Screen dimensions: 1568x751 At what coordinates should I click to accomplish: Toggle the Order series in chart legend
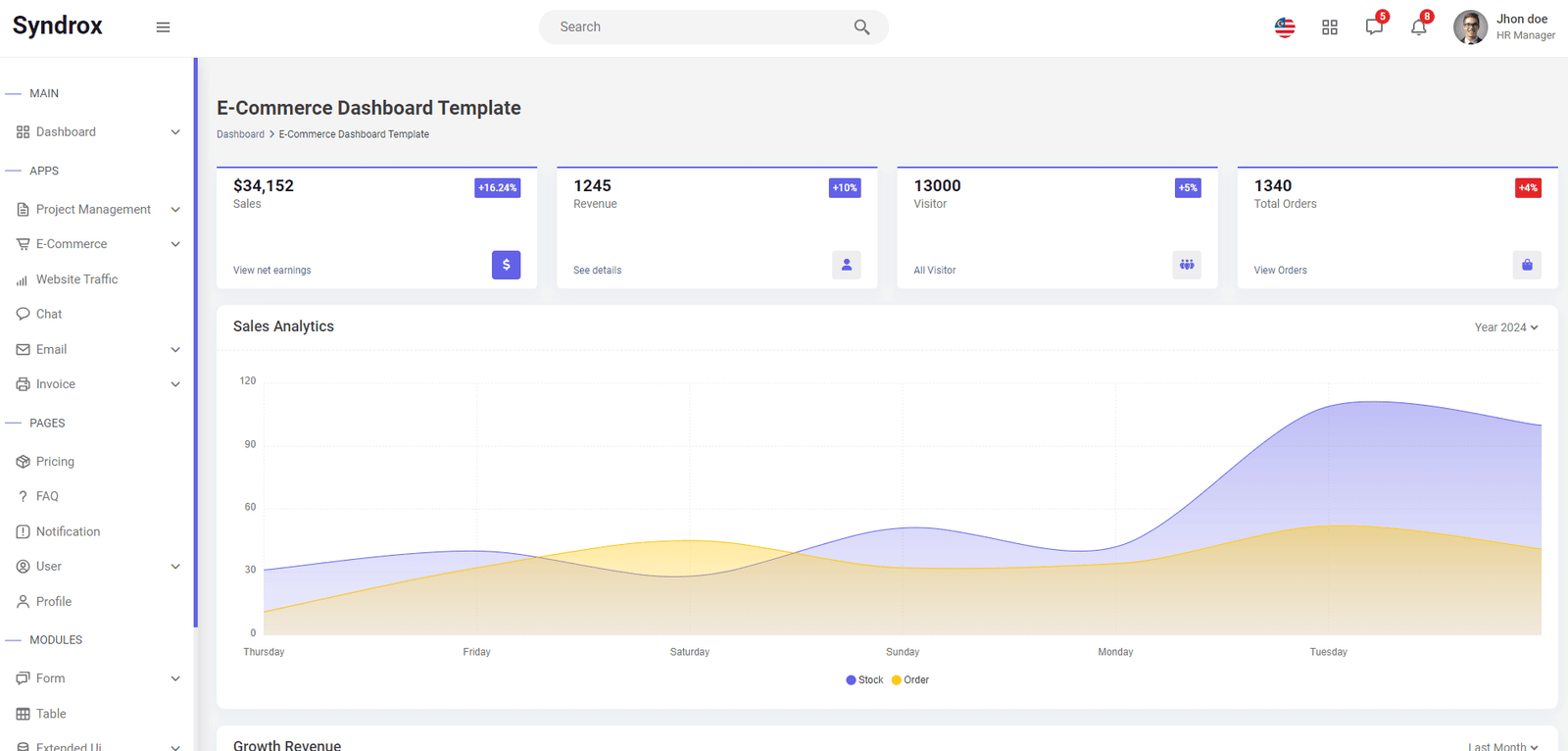click(910, 679)
